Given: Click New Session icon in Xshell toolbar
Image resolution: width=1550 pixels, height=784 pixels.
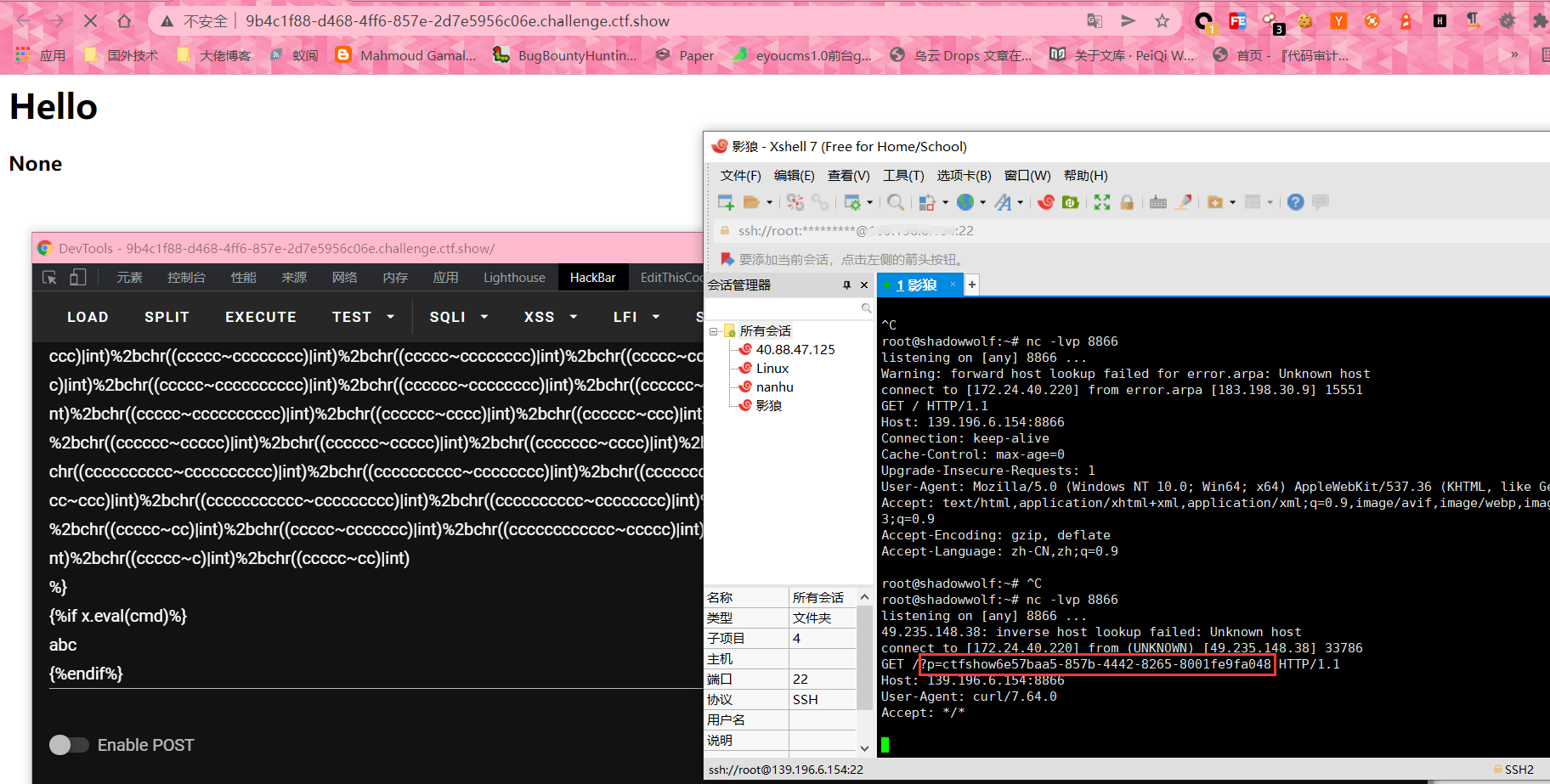Looking at the screenshot, I should coord(726,202).
